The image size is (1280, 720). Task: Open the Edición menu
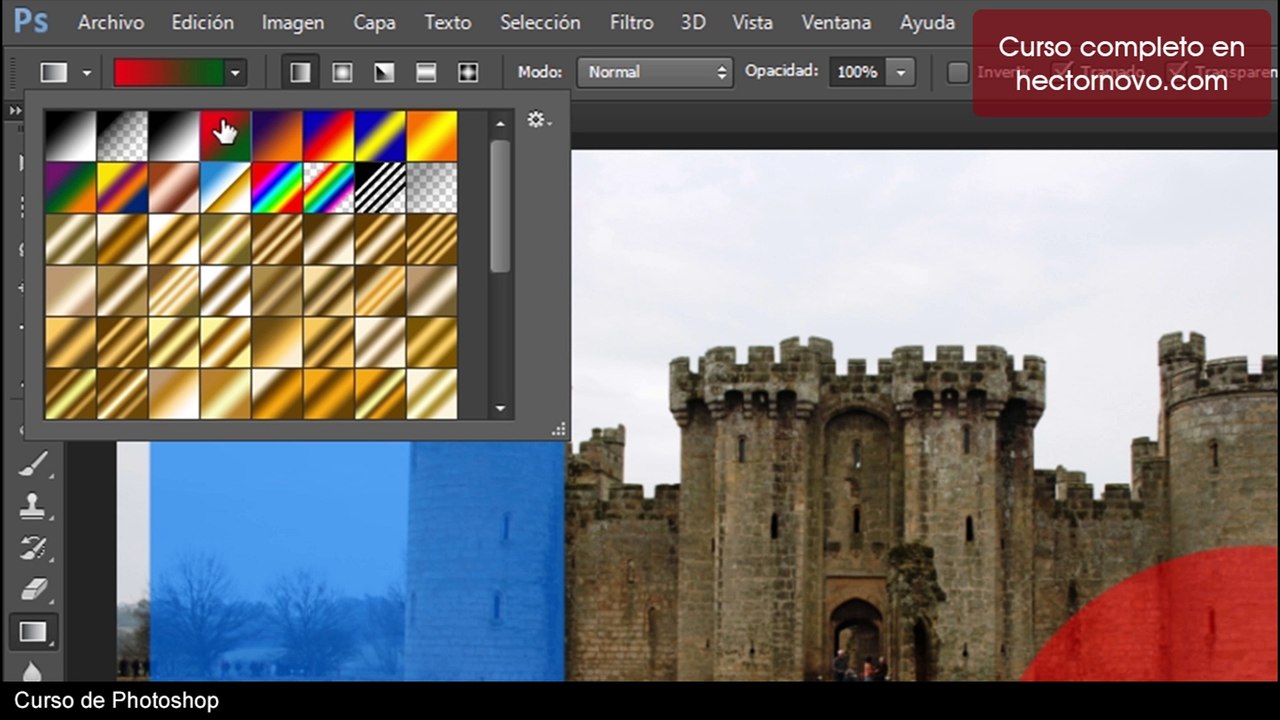203,22
